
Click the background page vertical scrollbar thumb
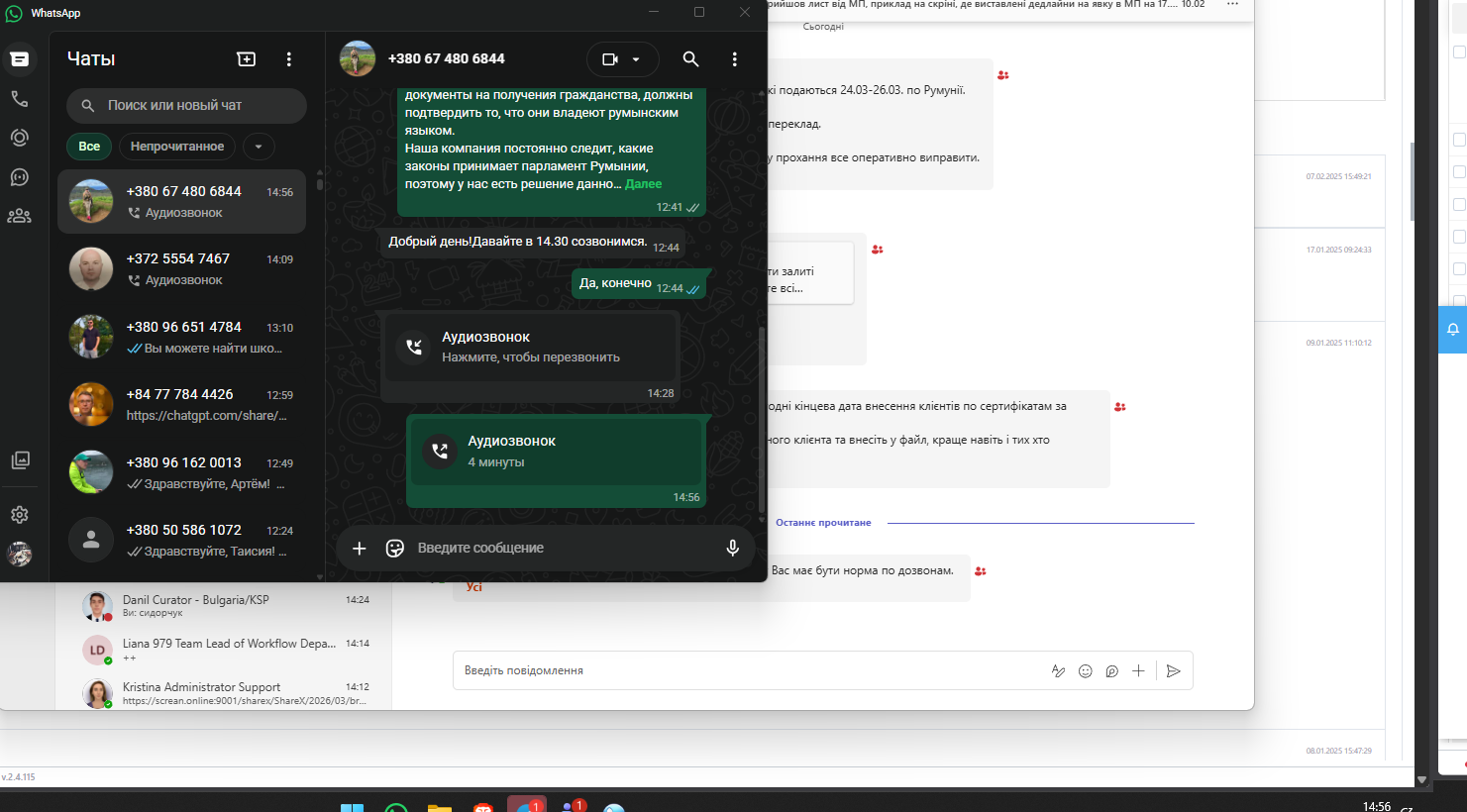point(1415,181)
